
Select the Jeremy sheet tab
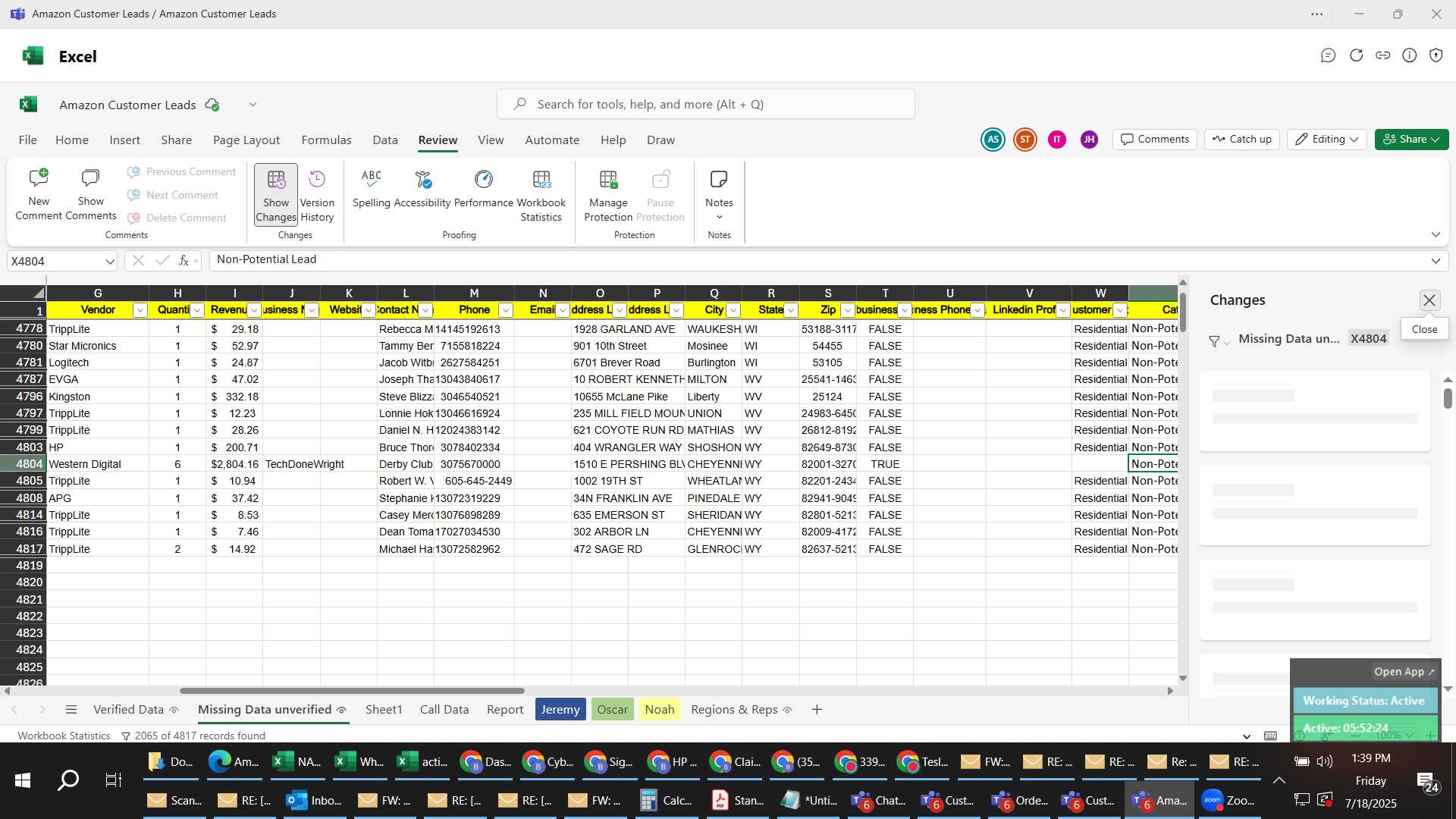coord(560,710)
